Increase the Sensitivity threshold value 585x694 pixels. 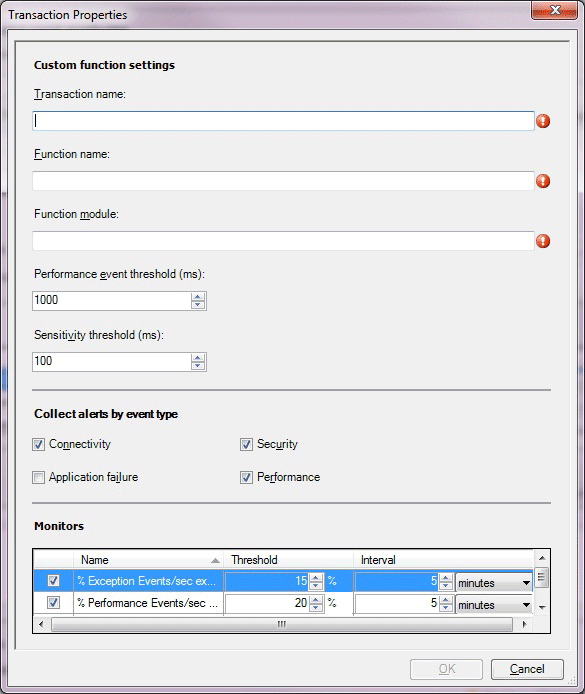(x=198, y=357)
